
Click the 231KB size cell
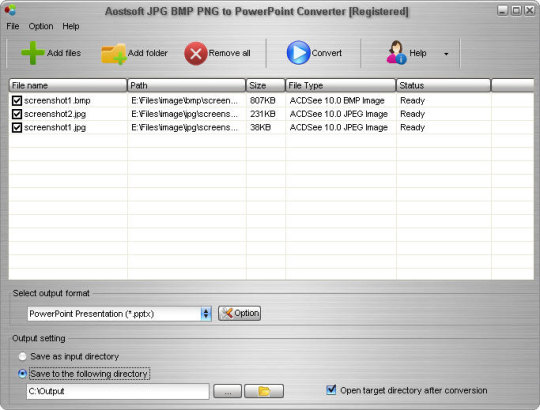[x=262, y=114]
